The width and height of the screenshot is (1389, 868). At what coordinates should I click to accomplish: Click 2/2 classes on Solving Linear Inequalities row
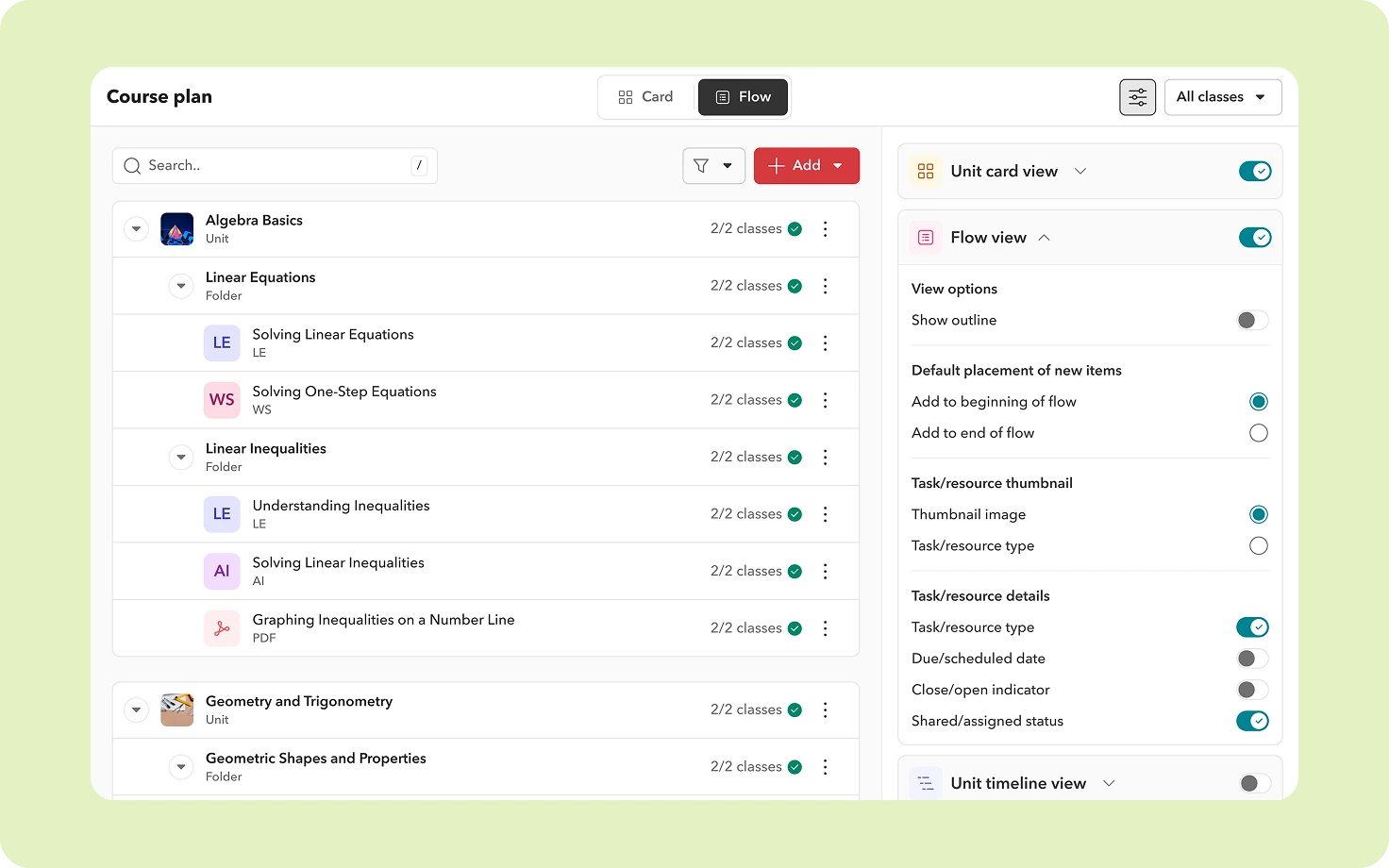(745, 572)
